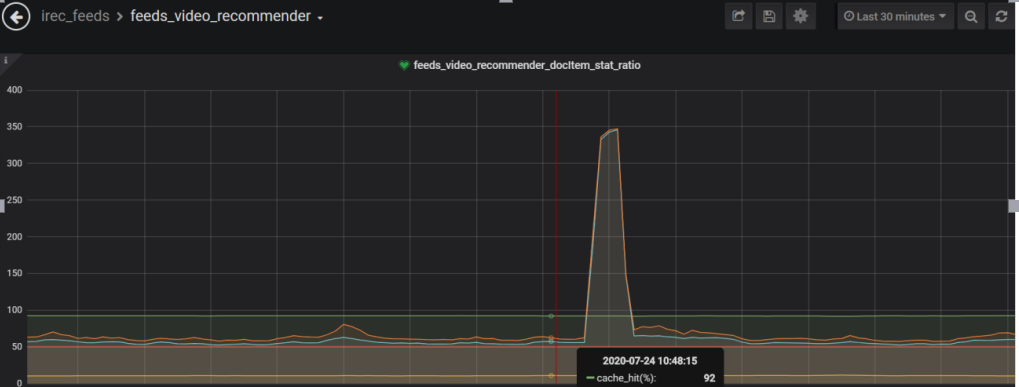Save dashboard with floppy disk icon
1019x387 pixels.
769,16
